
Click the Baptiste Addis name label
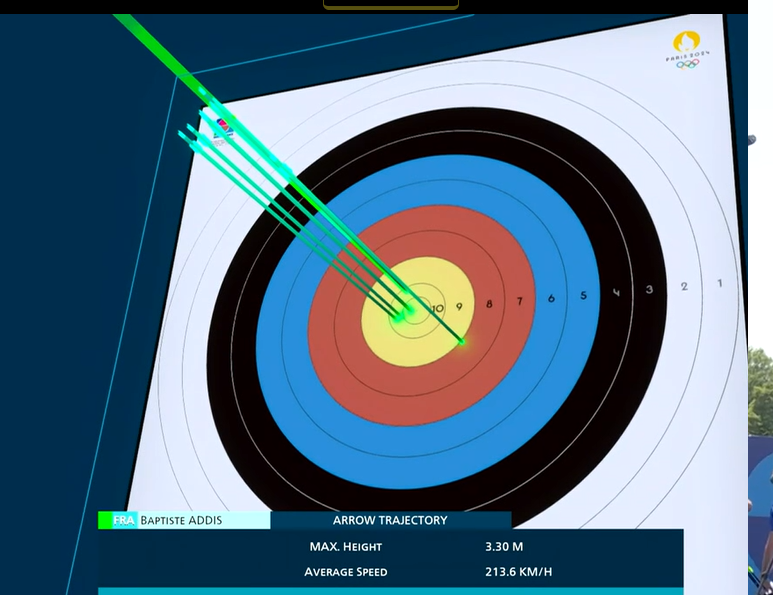181,520
